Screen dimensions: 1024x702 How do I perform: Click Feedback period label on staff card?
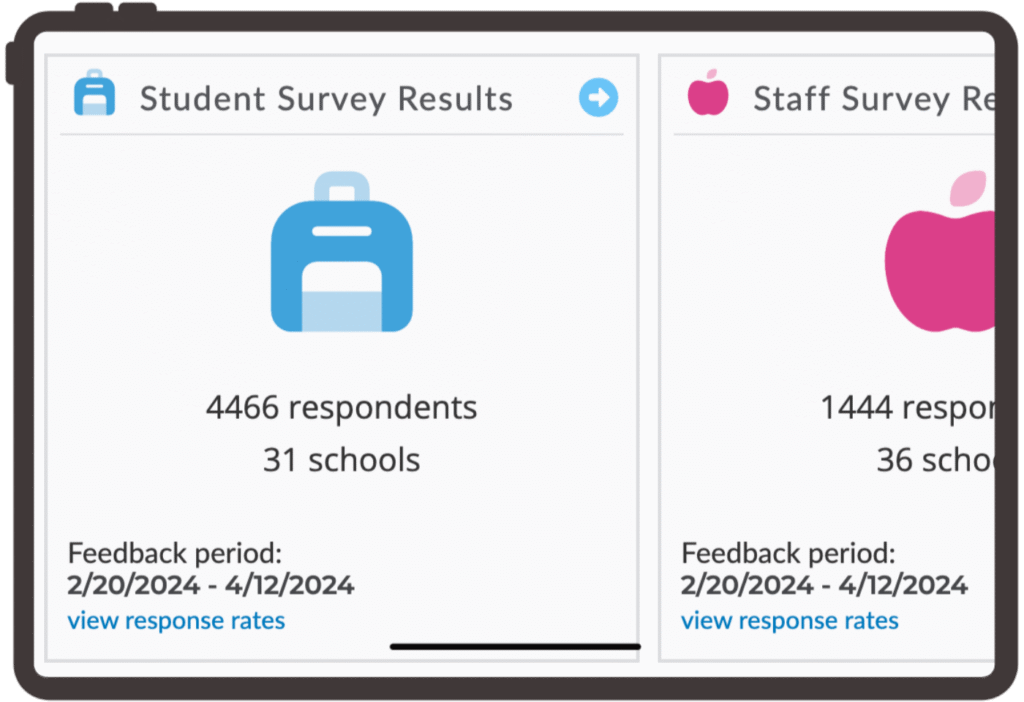tap(788, 553)
